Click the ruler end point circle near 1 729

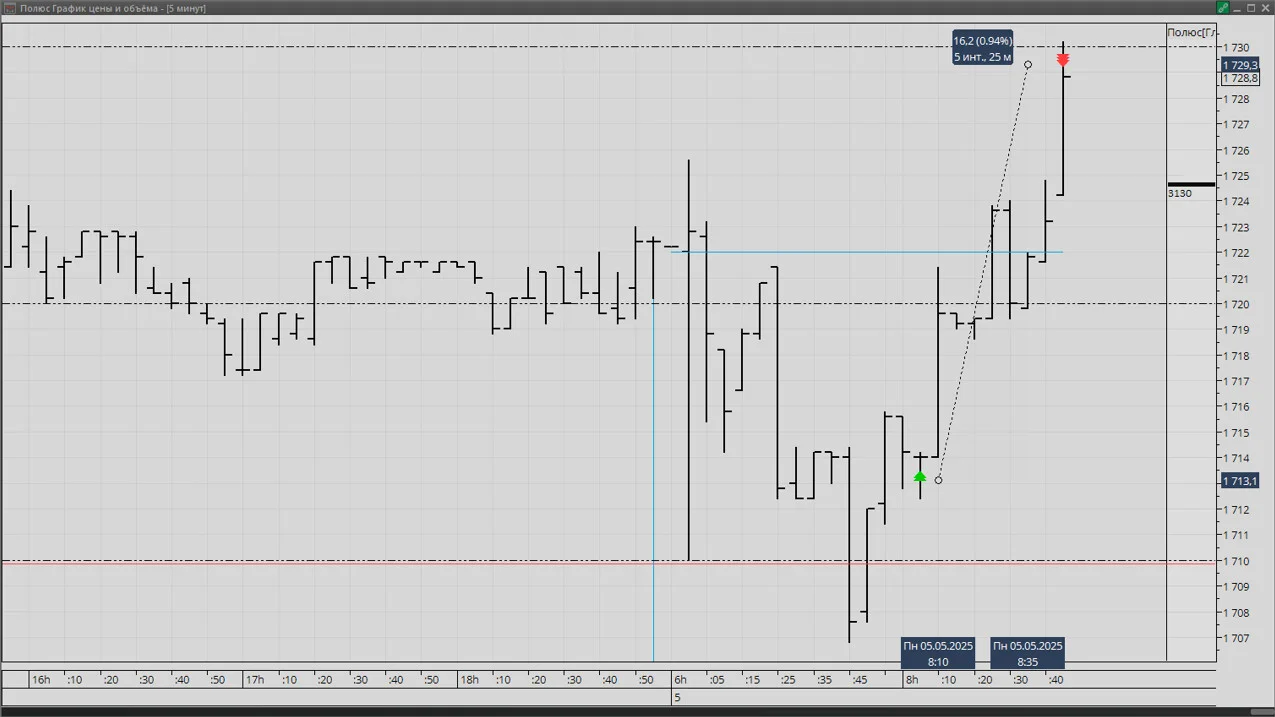click(x=1028, y=65)
